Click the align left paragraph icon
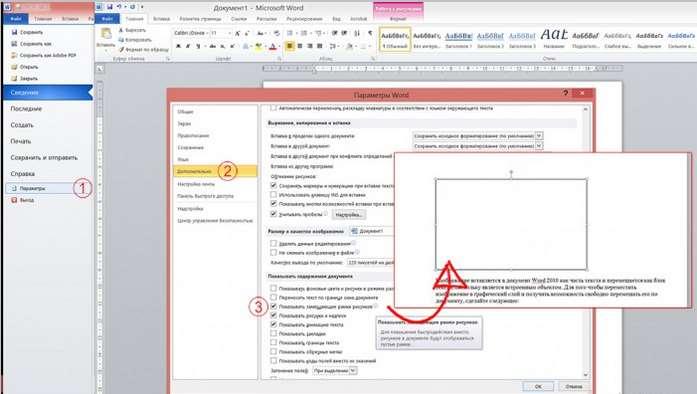The width and height of the screenshot is (697, 394). [x=290, y=46]
